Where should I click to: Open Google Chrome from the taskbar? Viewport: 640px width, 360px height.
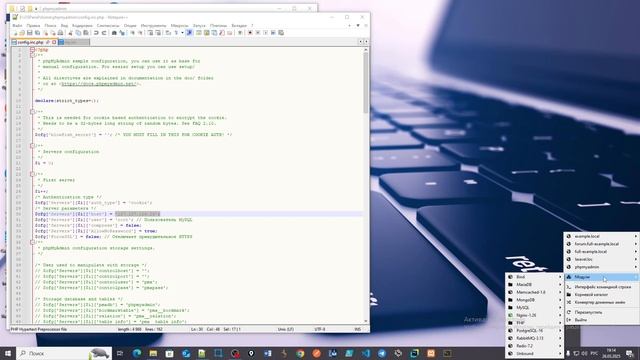300,353
